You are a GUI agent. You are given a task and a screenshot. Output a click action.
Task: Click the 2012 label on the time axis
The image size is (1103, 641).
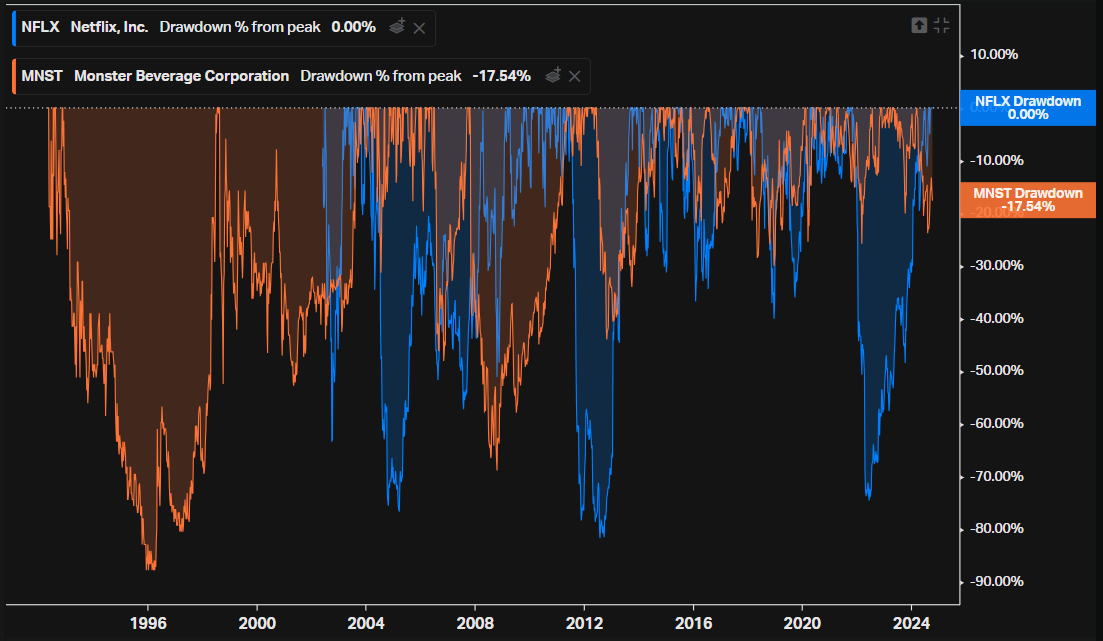click(x=585, y=623)
